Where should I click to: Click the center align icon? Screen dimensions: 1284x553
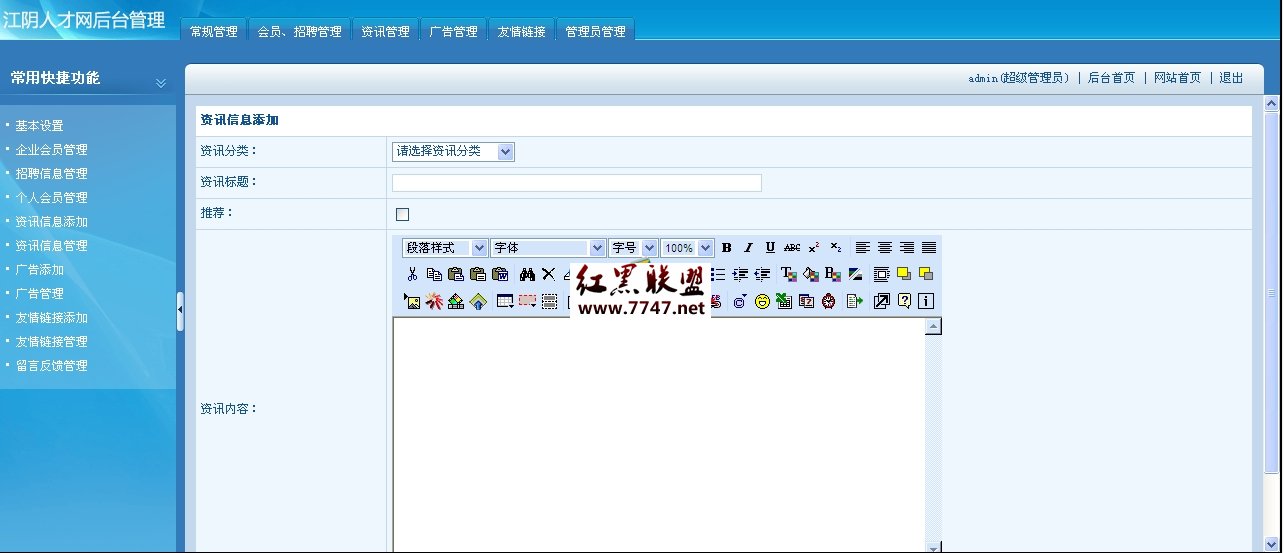[x=884, y=248]
